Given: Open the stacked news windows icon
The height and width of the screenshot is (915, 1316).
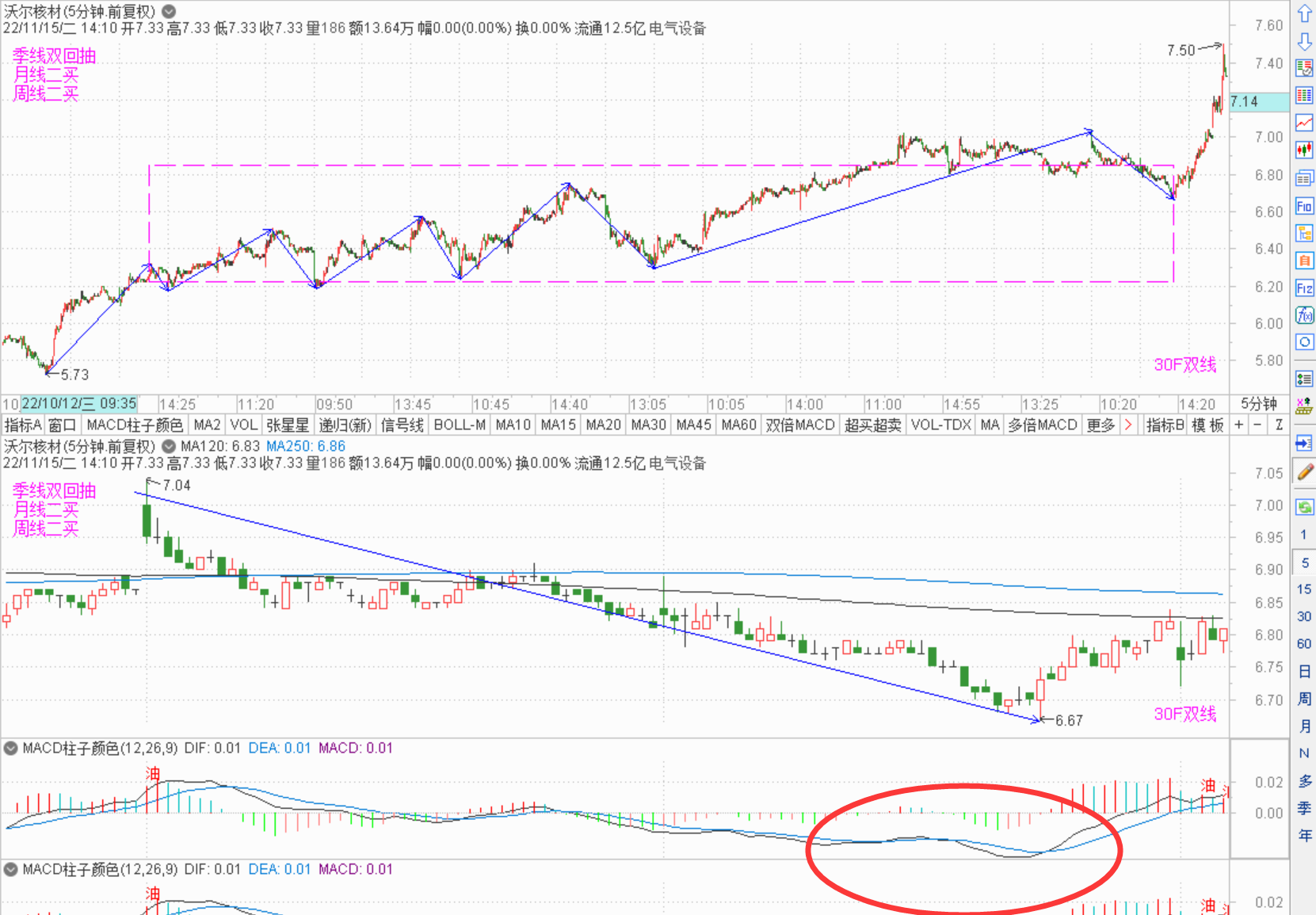Looking at the screenshot, I should [1304, 178].
